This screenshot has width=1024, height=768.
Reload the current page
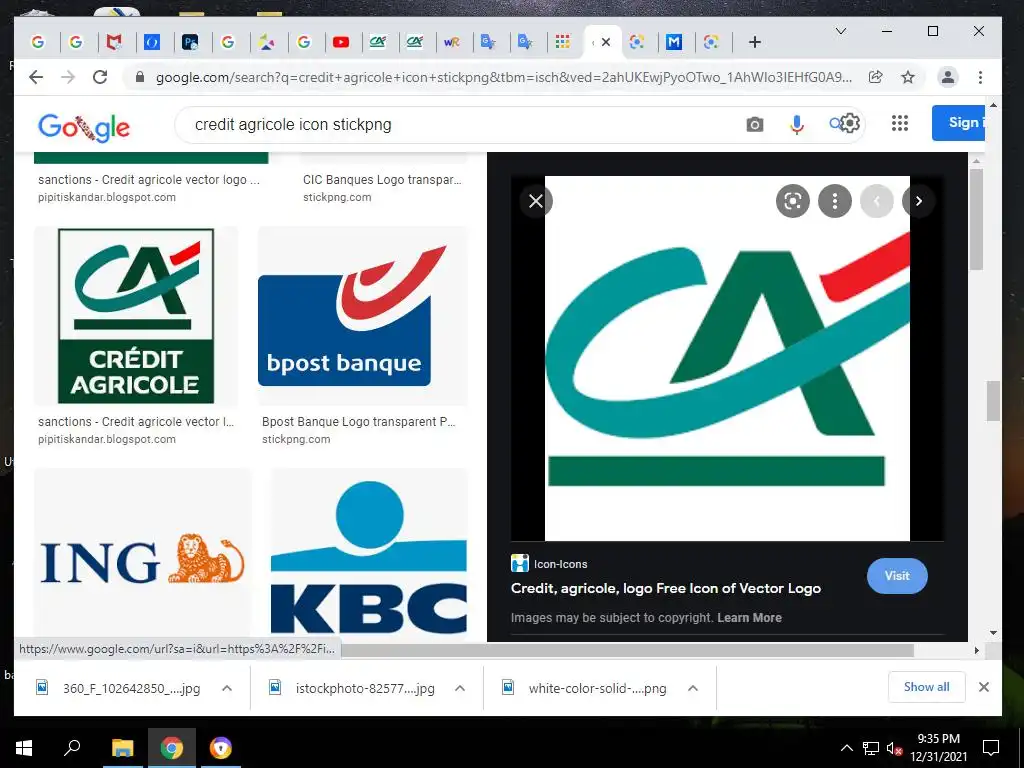click(x=100, y=77)
